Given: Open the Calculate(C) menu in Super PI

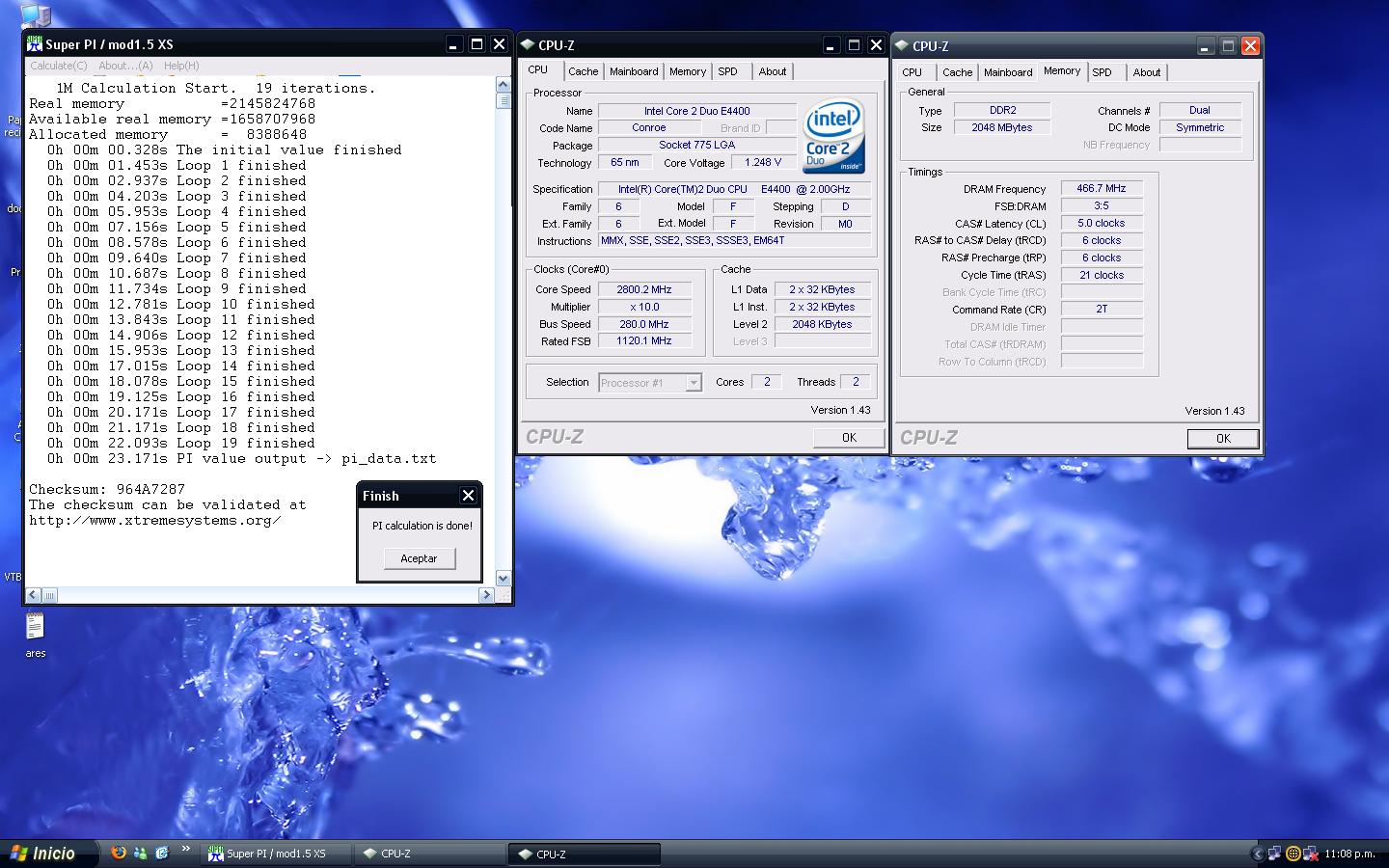Looking at the screenshot, I should coord(58,66).
